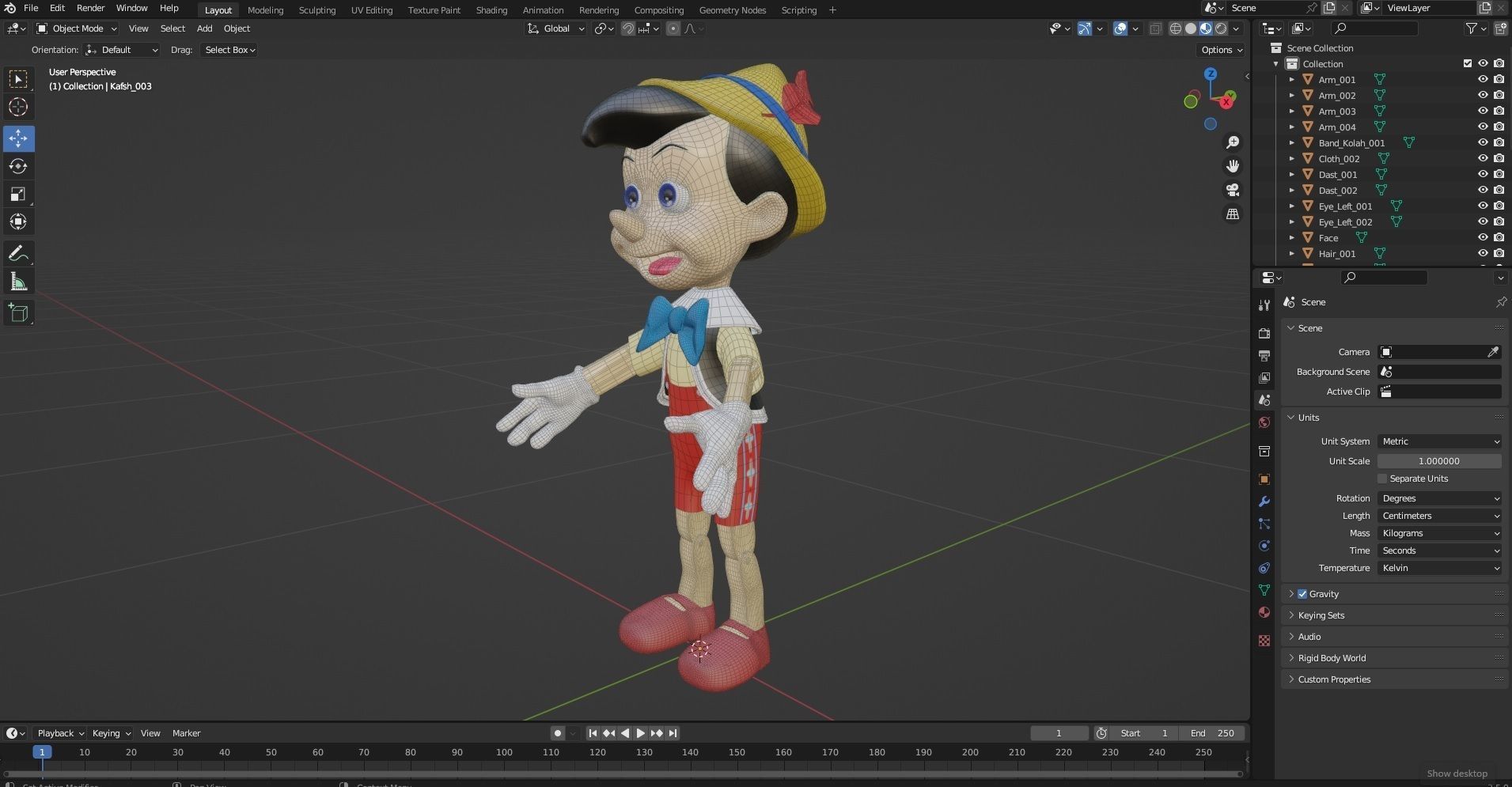The width and height of the screenshot is (1512, 787).
Task: Open the Length Centimeters dropdown
Action: pyautogui.click(x=1439, y=516)
